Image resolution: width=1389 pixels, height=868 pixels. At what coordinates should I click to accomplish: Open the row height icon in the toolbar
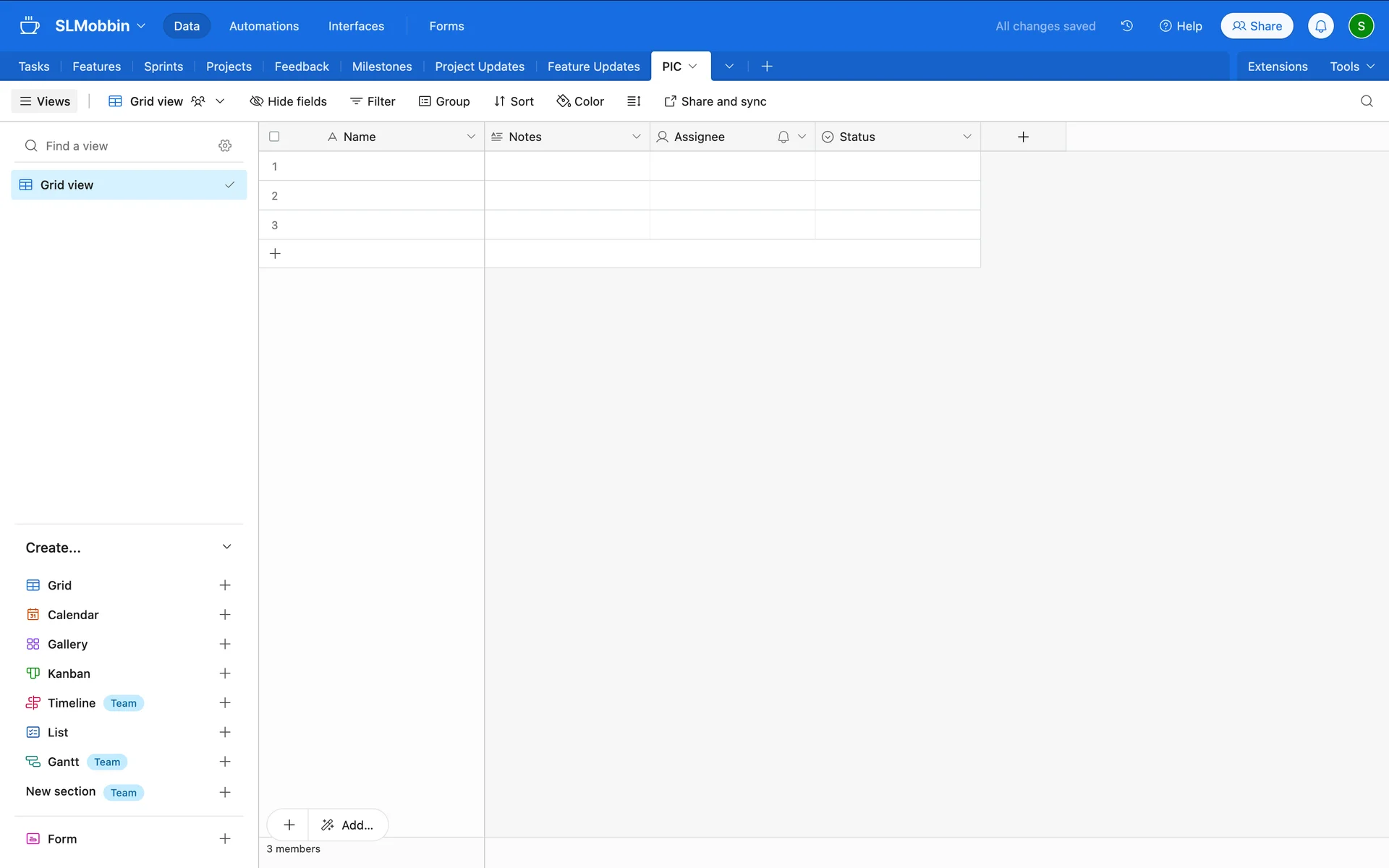(634, 101)
